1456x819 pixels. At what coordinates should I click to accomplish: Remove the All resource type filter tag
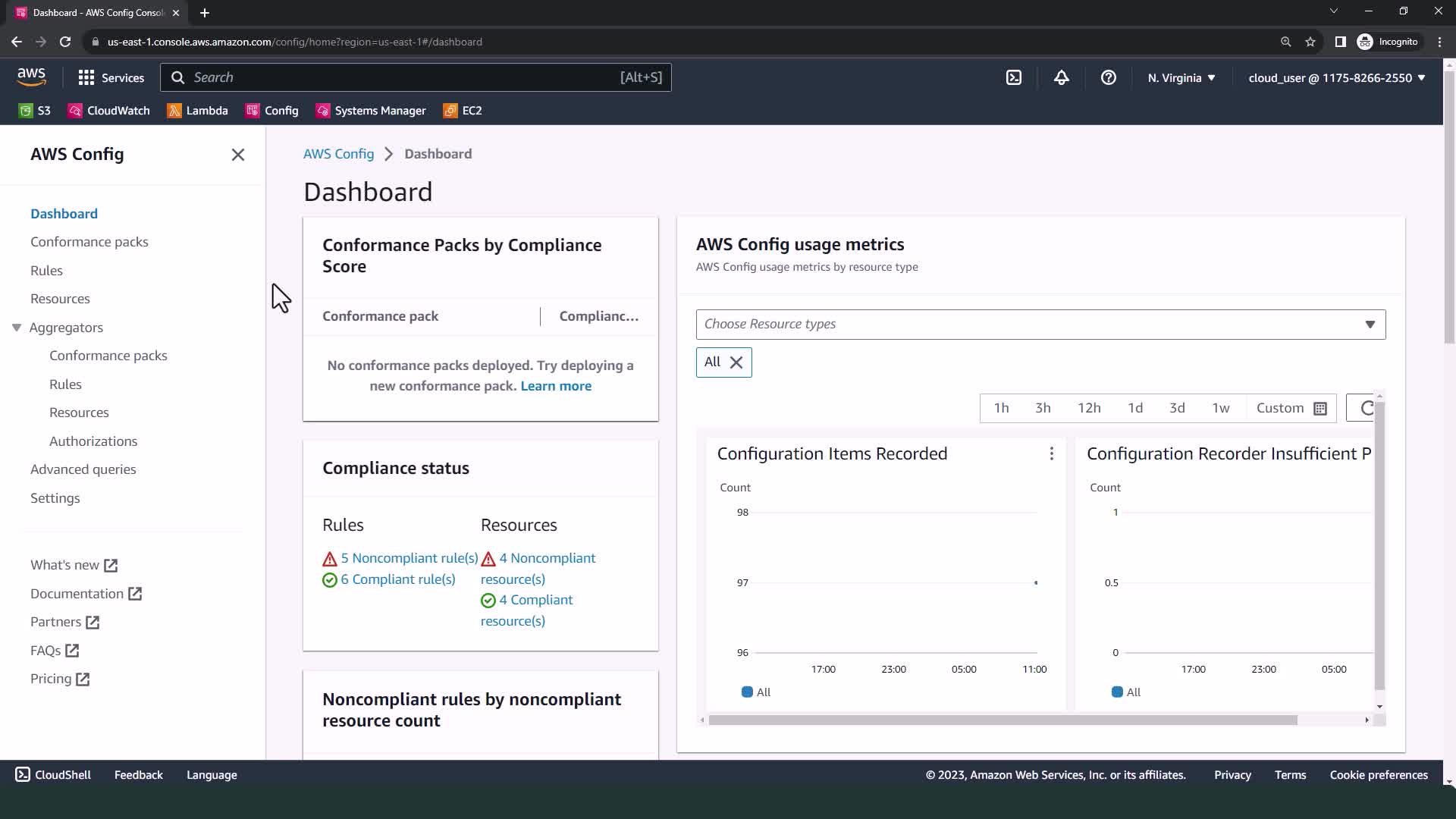tap(736, 362)
